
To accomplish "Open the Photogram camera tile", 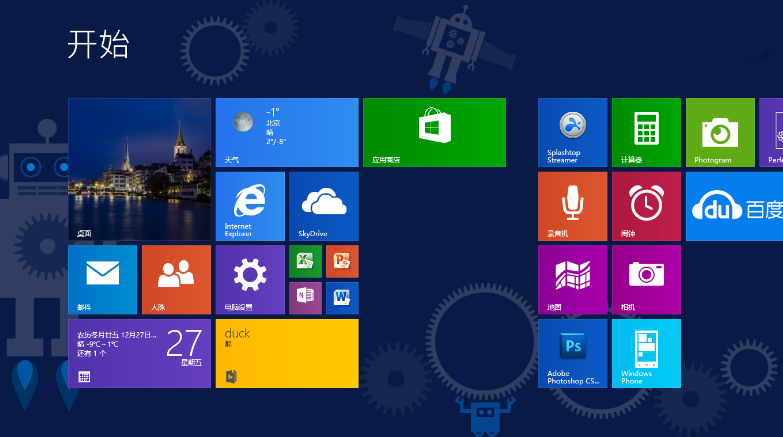I will click(720, 132).
